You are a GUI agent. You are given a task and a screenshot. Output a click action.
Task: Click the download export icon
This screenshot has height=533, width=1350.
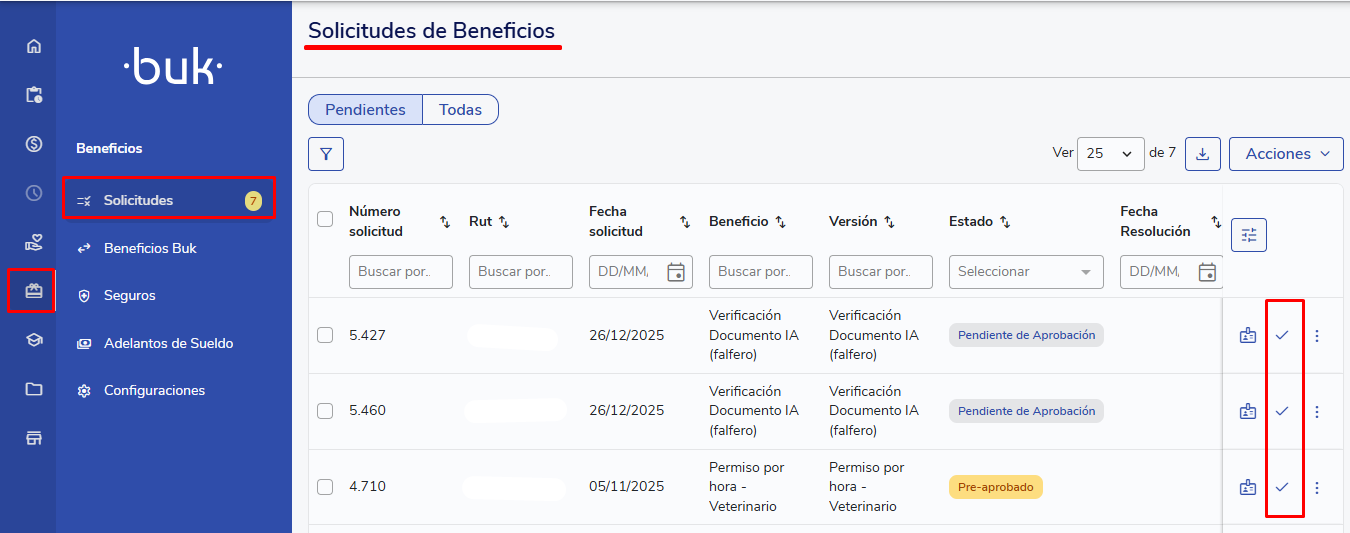(x=1202, y=154)
